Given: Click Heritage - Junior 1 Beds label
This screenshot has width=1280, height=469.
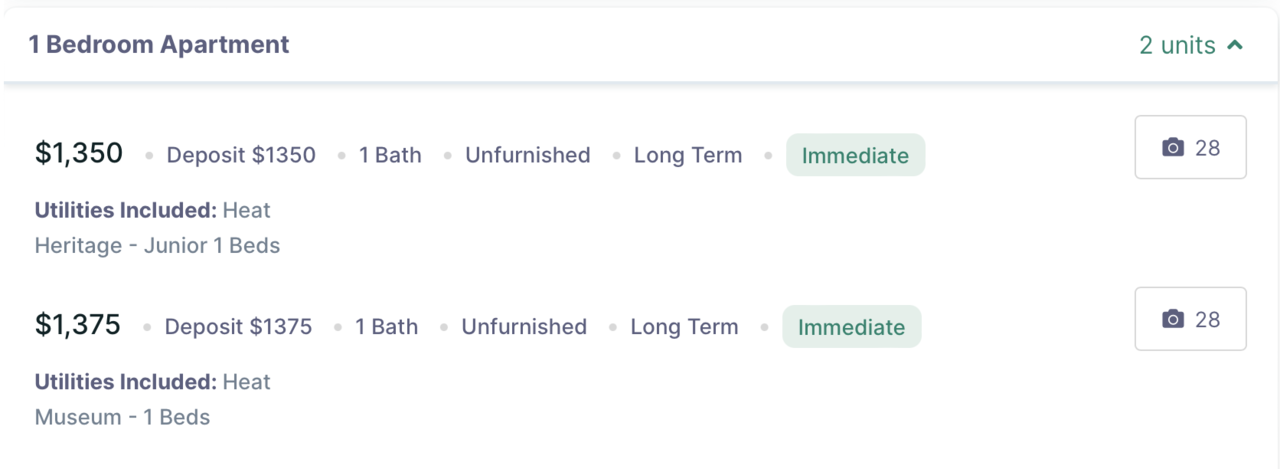Looking at the screenshot, I should (x=157, y=245).
